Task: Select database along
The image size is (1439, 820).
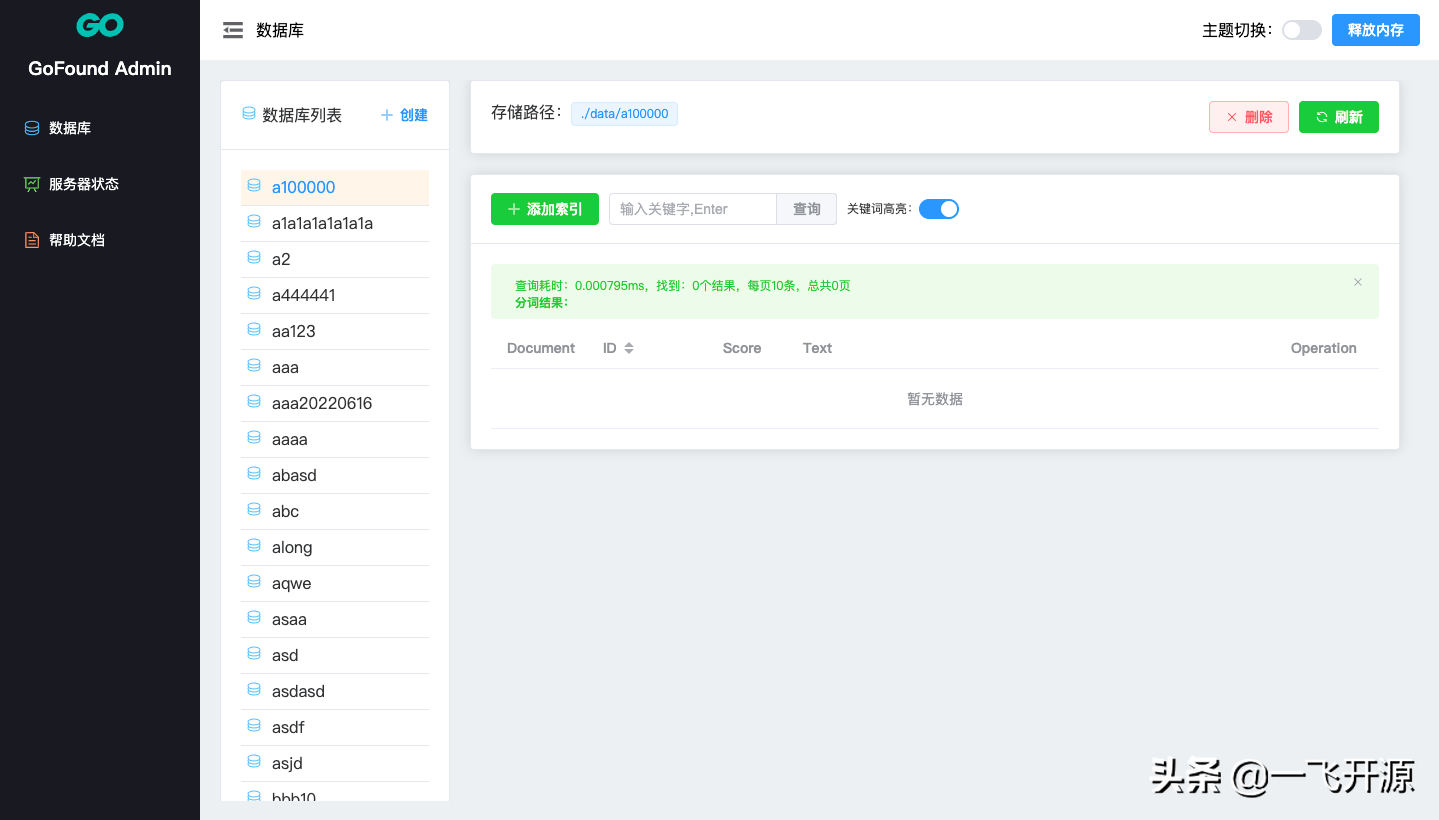Action: 335,547
